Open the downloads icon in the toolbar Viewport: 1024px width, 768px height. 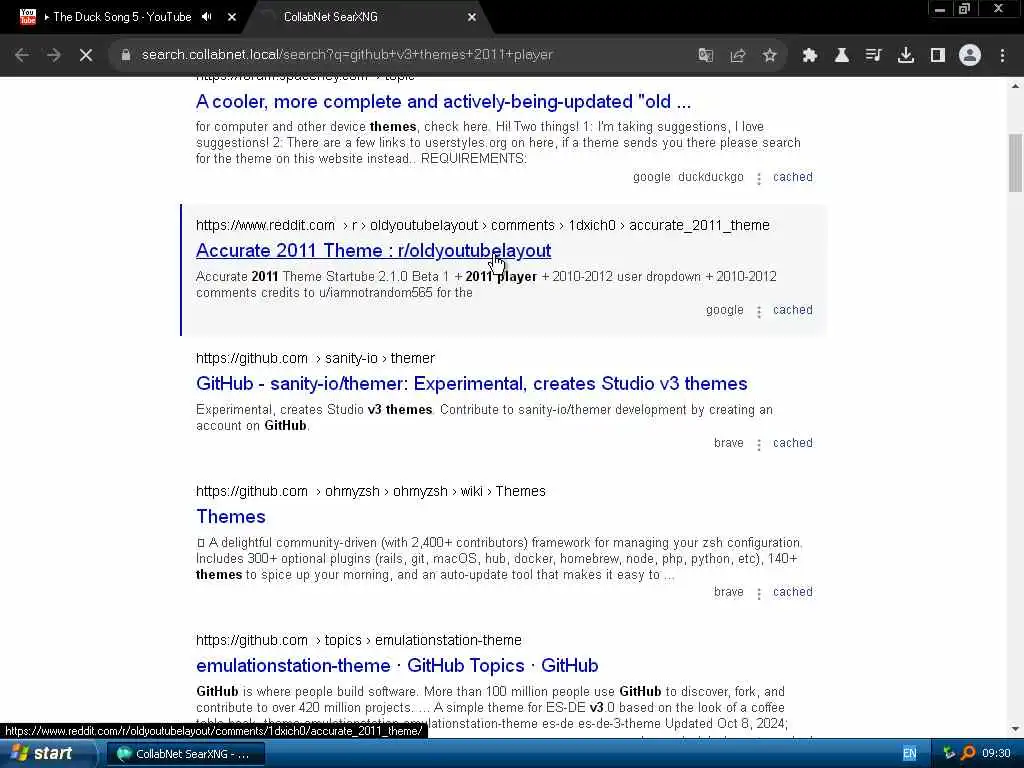tap(906, 56)
